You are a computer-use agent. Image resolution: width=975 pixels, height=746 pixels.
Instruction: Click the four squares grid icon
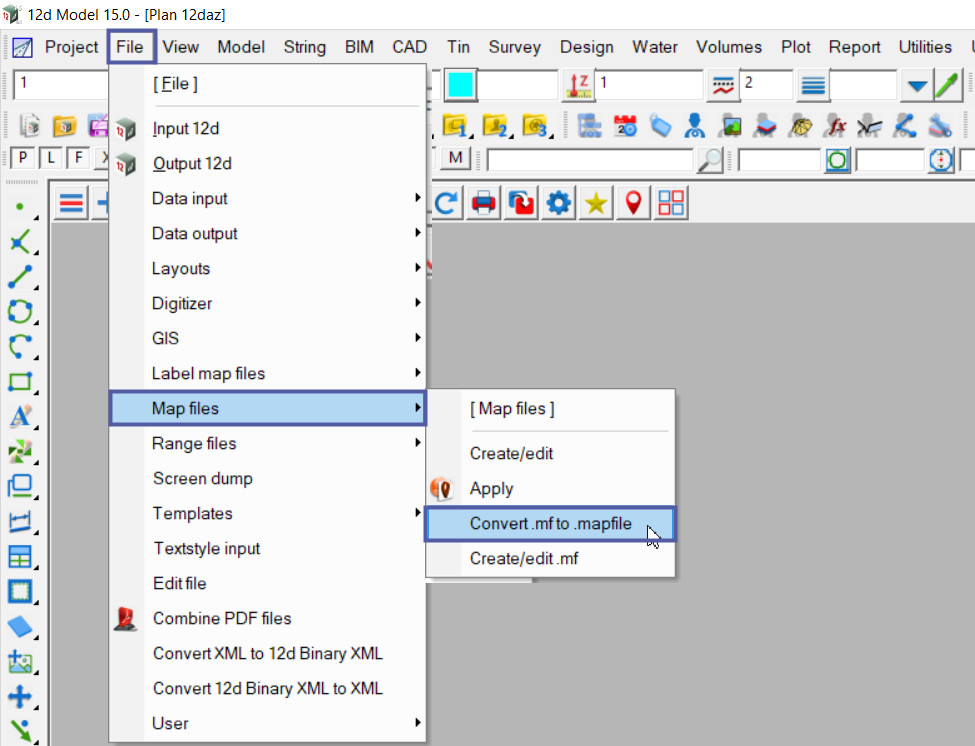click(671, 203)
